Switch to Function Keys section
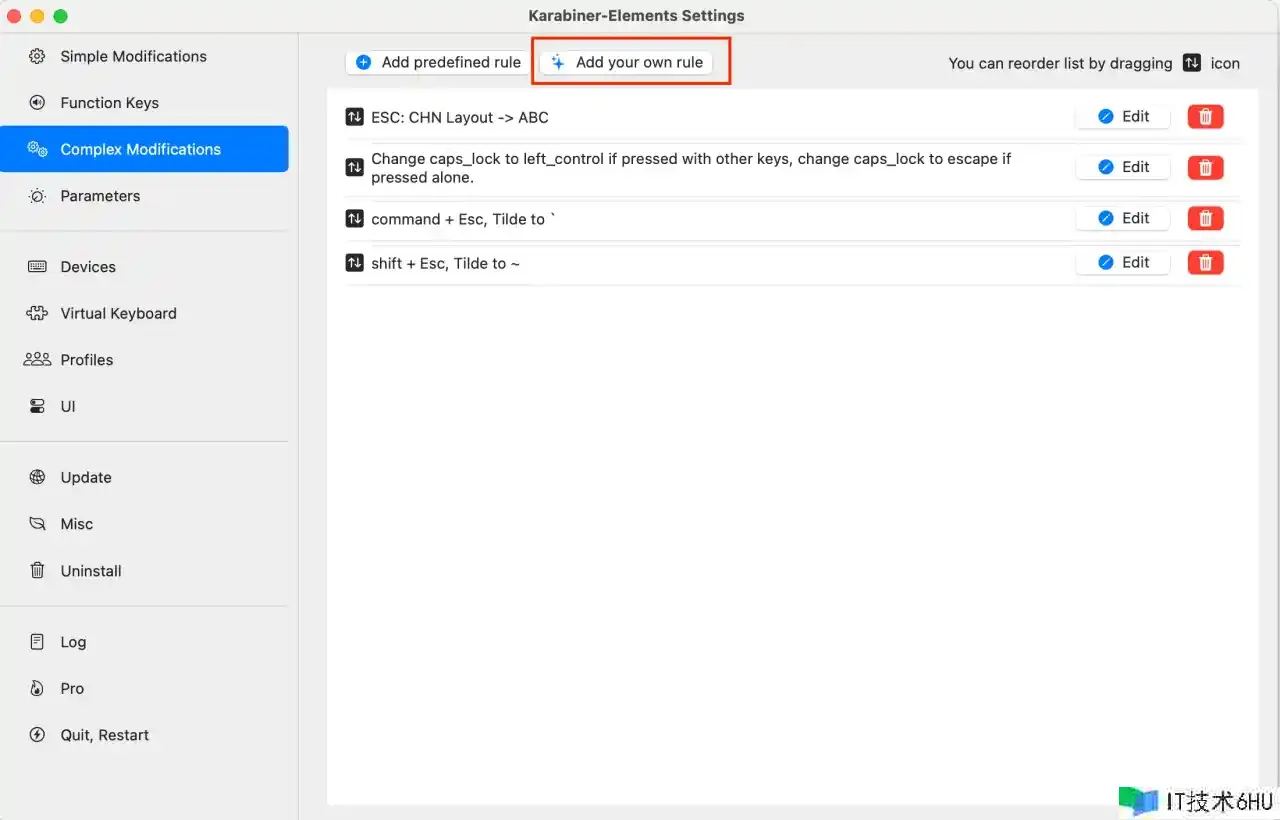 [109, 103]
